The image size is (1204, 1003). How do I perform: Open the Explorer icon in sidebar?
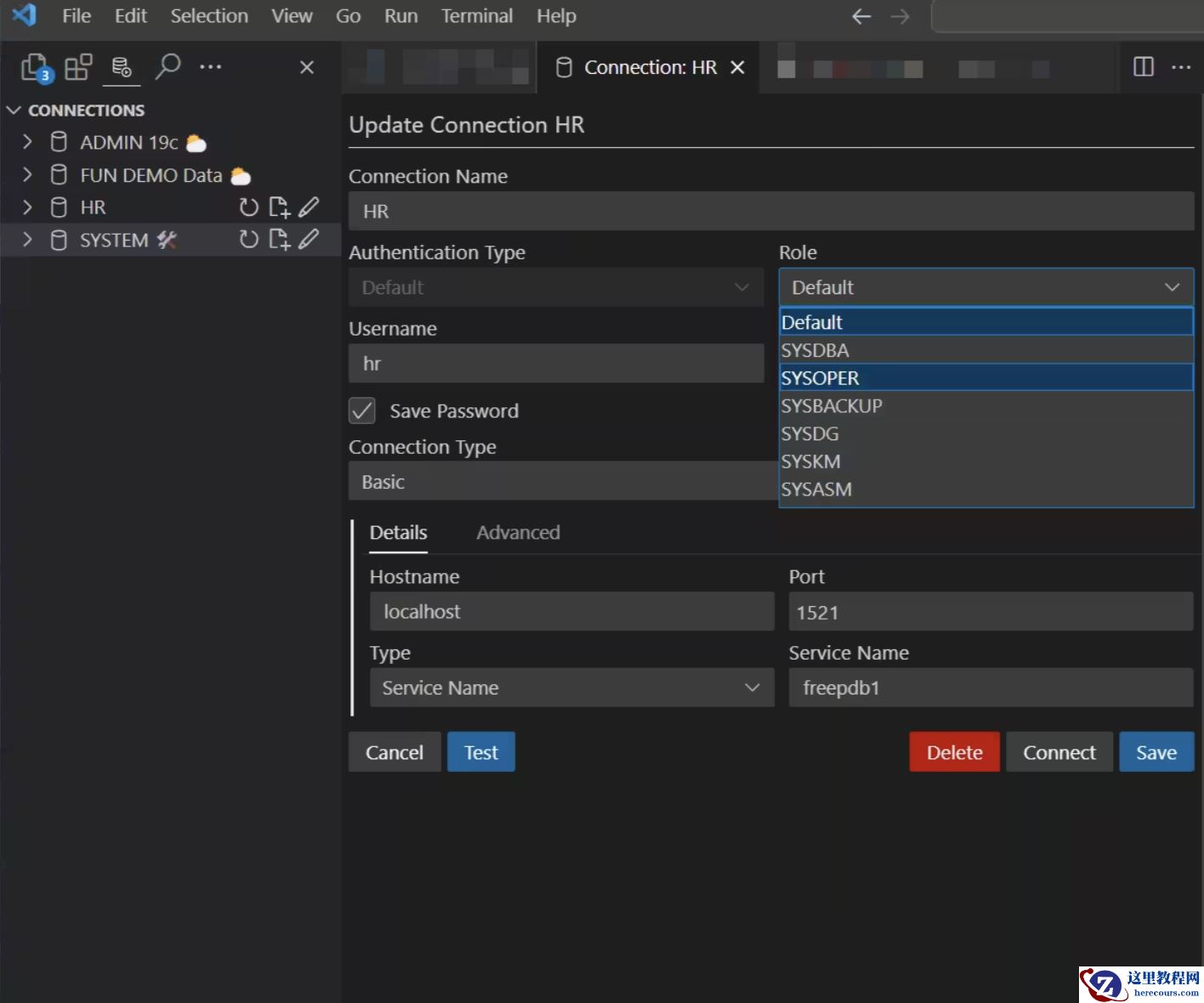[35, 67]
